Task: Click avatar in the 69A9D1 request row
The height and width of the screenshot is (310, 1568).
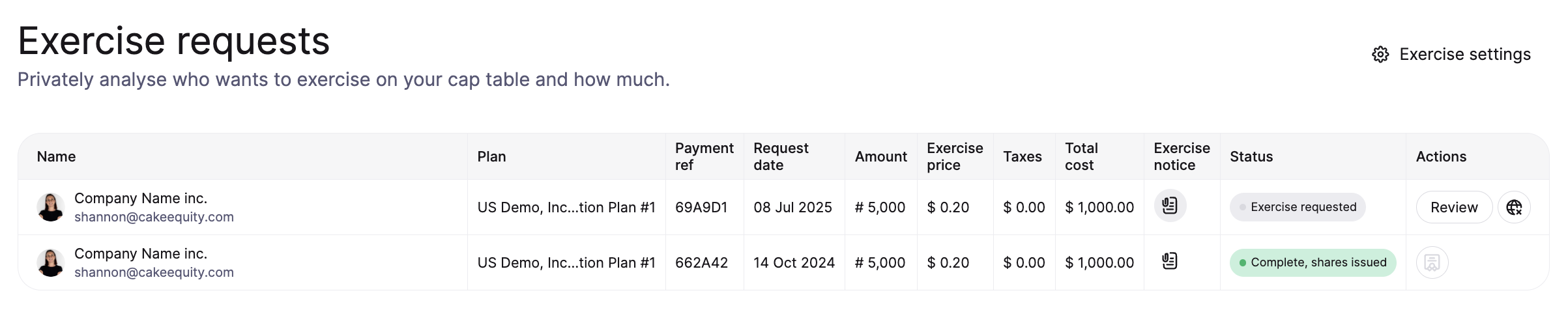Action: [x=50, y=207]
